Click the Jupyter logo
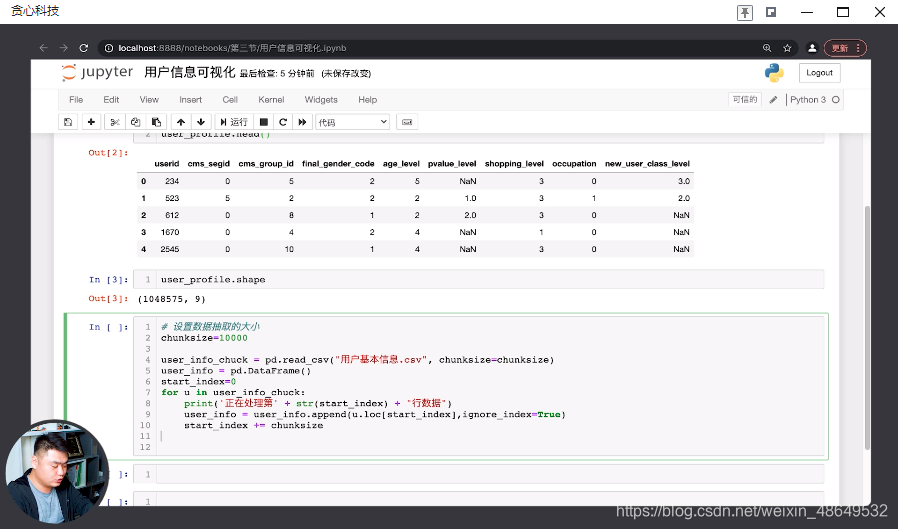The height and width of the screenshot is (530, 898). click(97, 72)
